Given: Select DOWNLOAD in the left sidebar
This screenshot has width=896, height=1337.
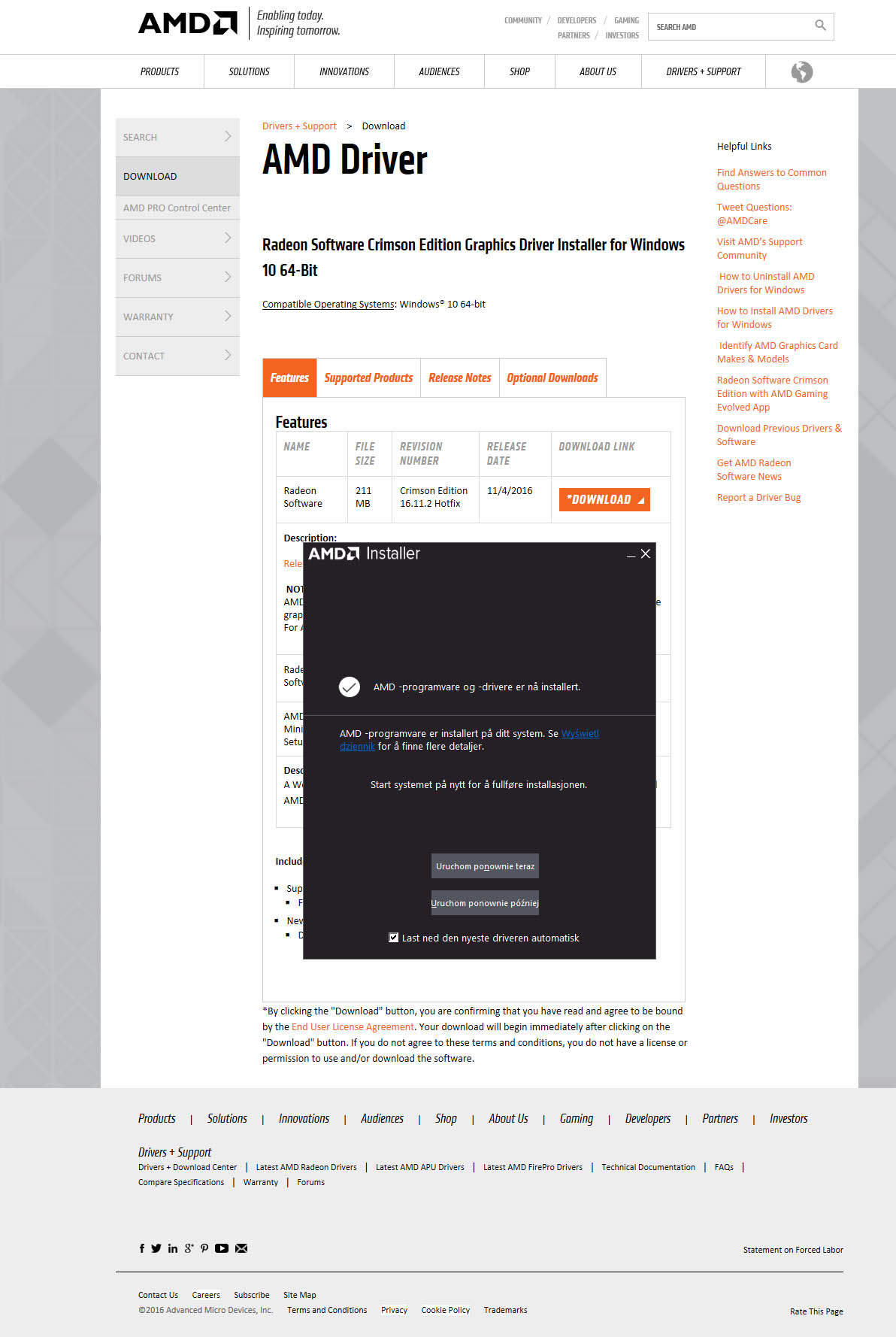Looking at the screenshot, I should tap(177, 176).
